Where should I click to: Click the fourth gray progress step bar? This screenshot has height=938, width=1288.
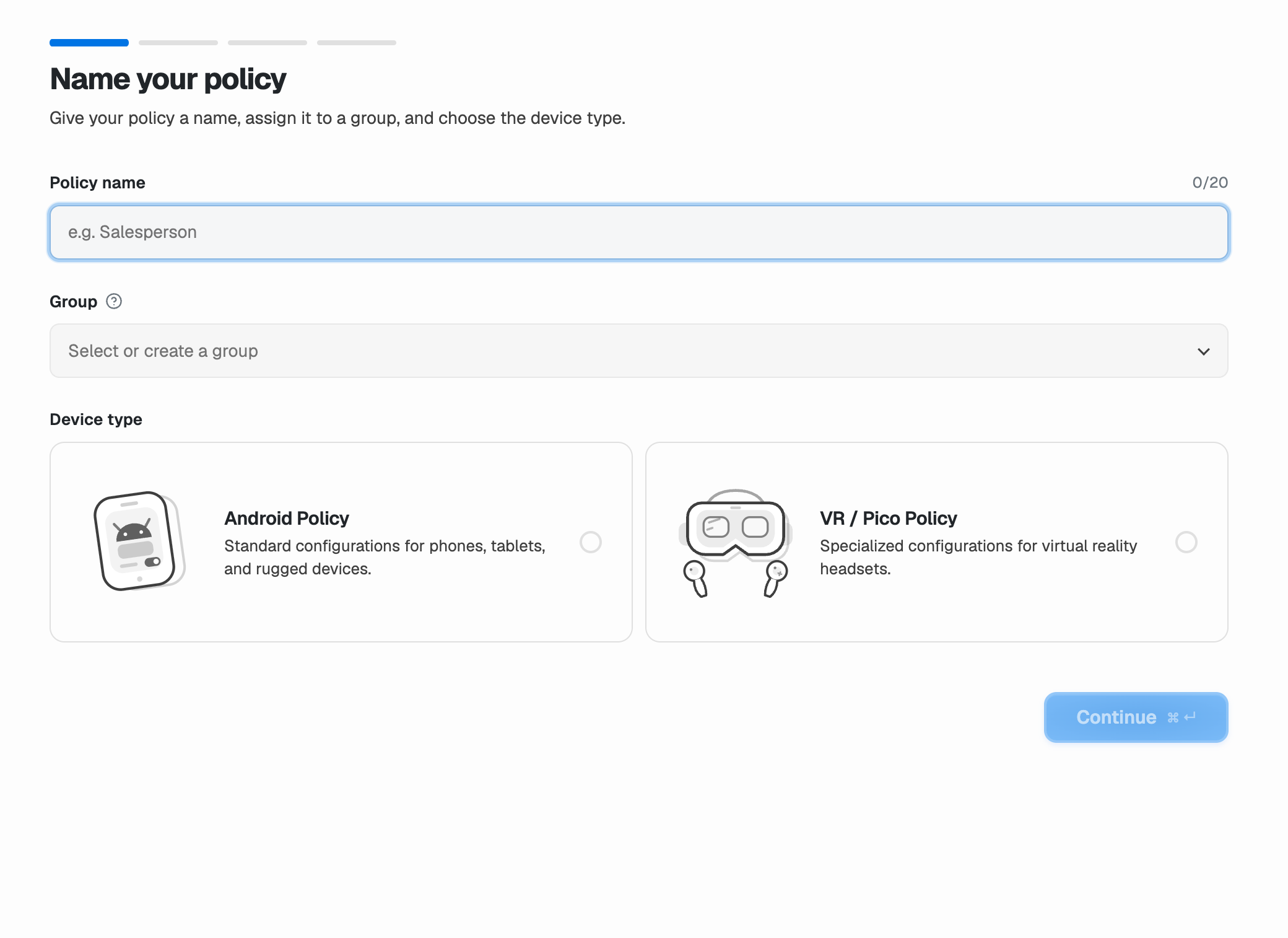(357, 43)
